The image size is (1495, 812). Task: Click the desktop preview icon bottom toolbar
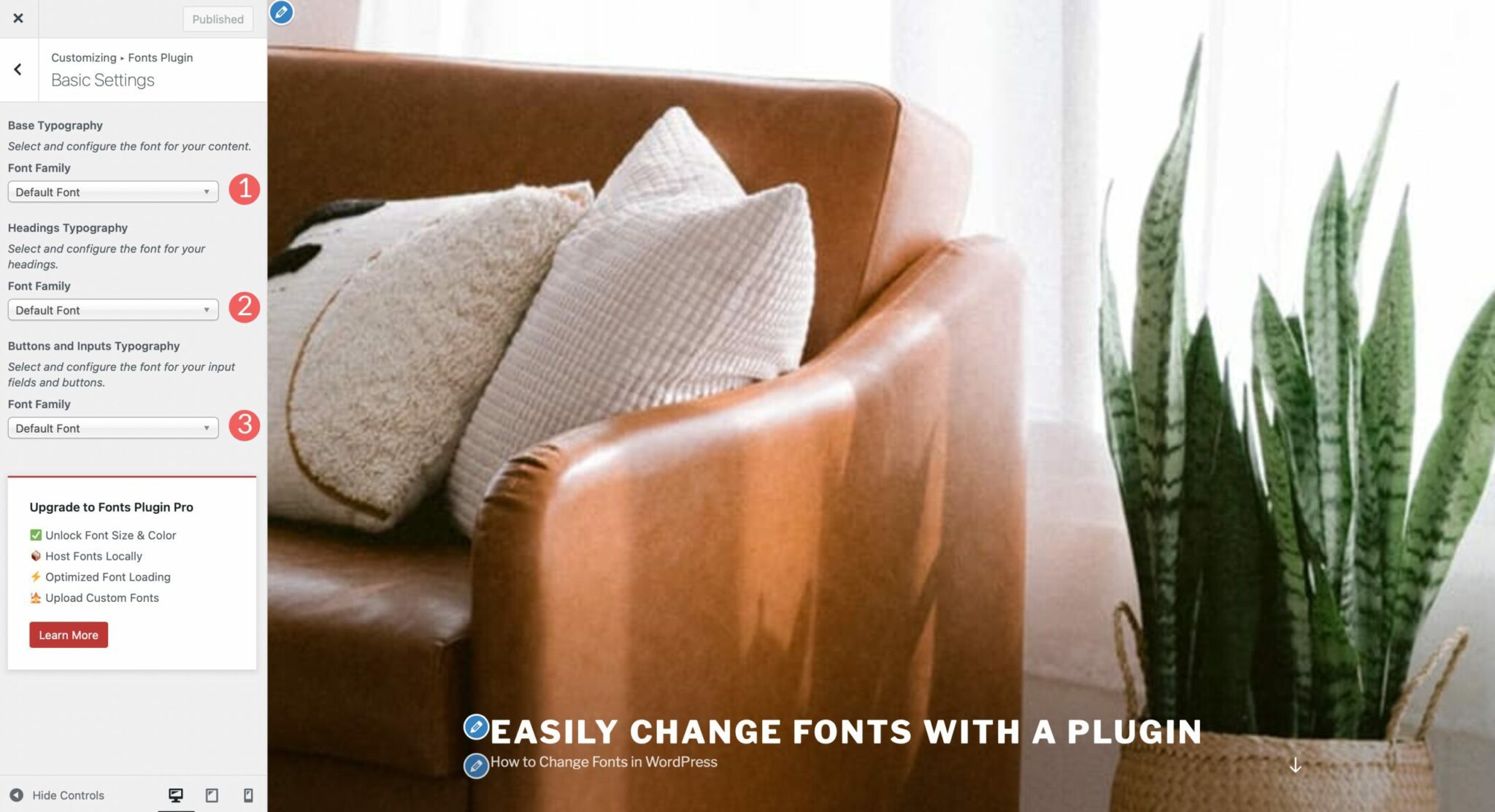pyautogui.click(x=175, y=795)
